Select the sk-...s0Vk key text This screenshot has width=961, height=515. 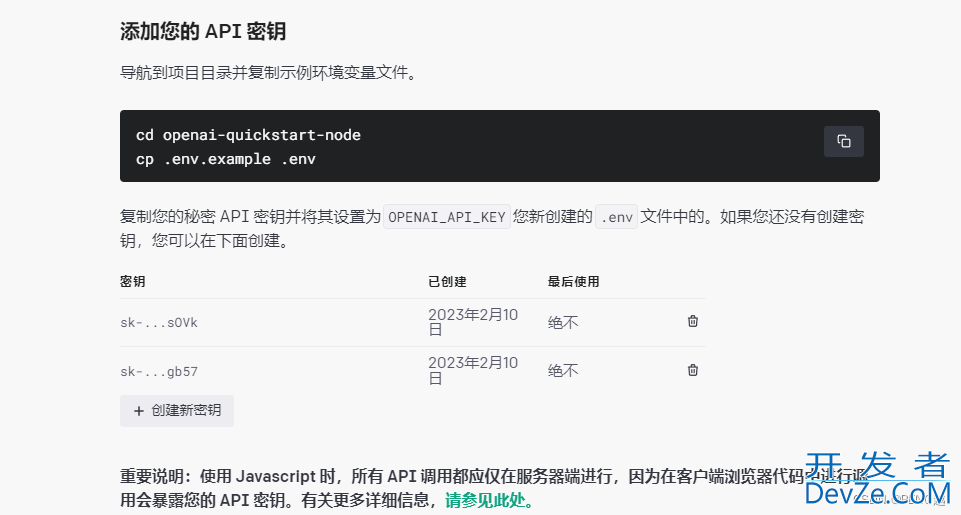(159, 322)
